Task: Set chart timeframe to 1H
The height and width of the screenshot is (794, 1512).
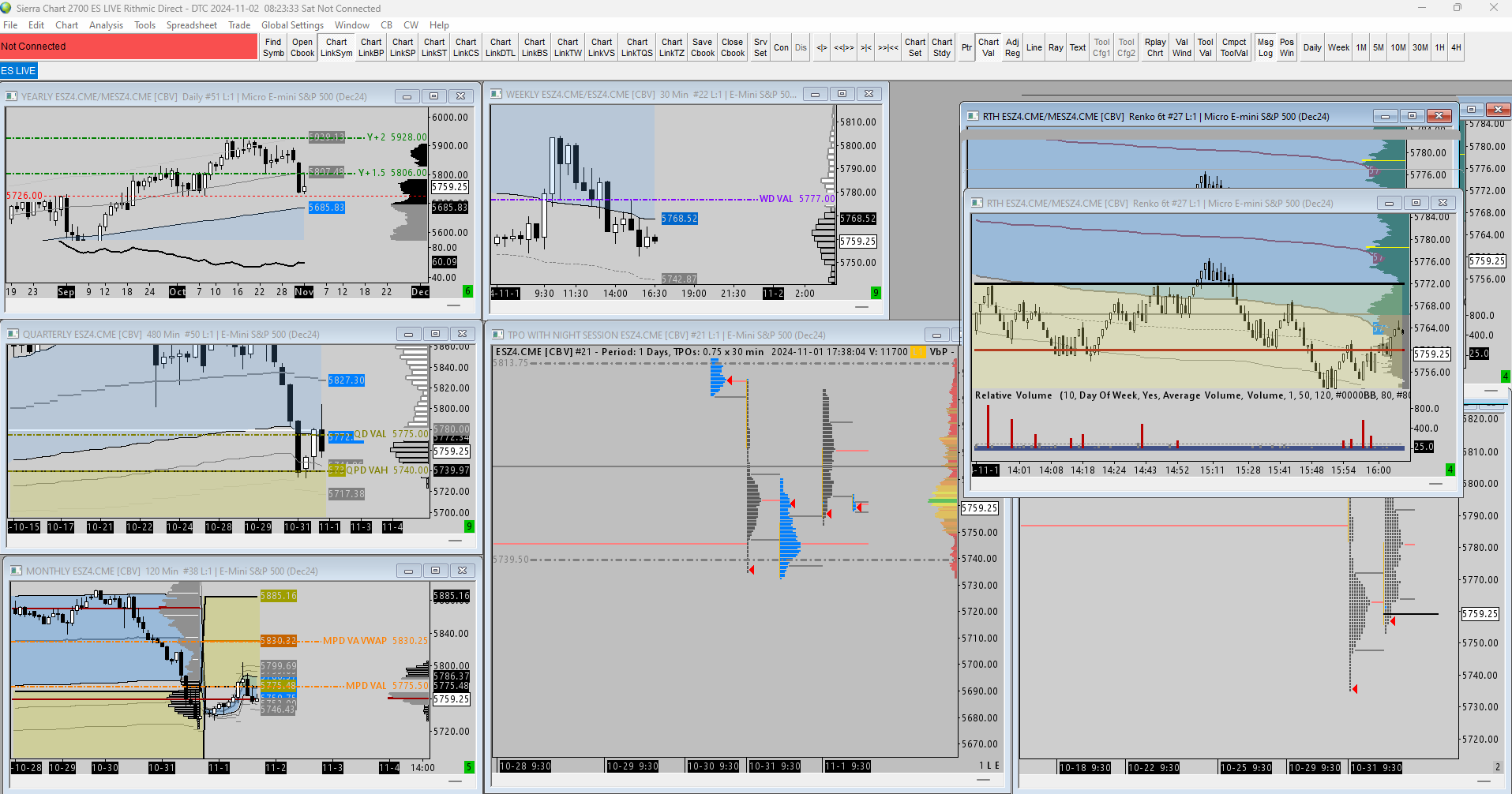Action: pyautogui.click(x=1440, y=47)
